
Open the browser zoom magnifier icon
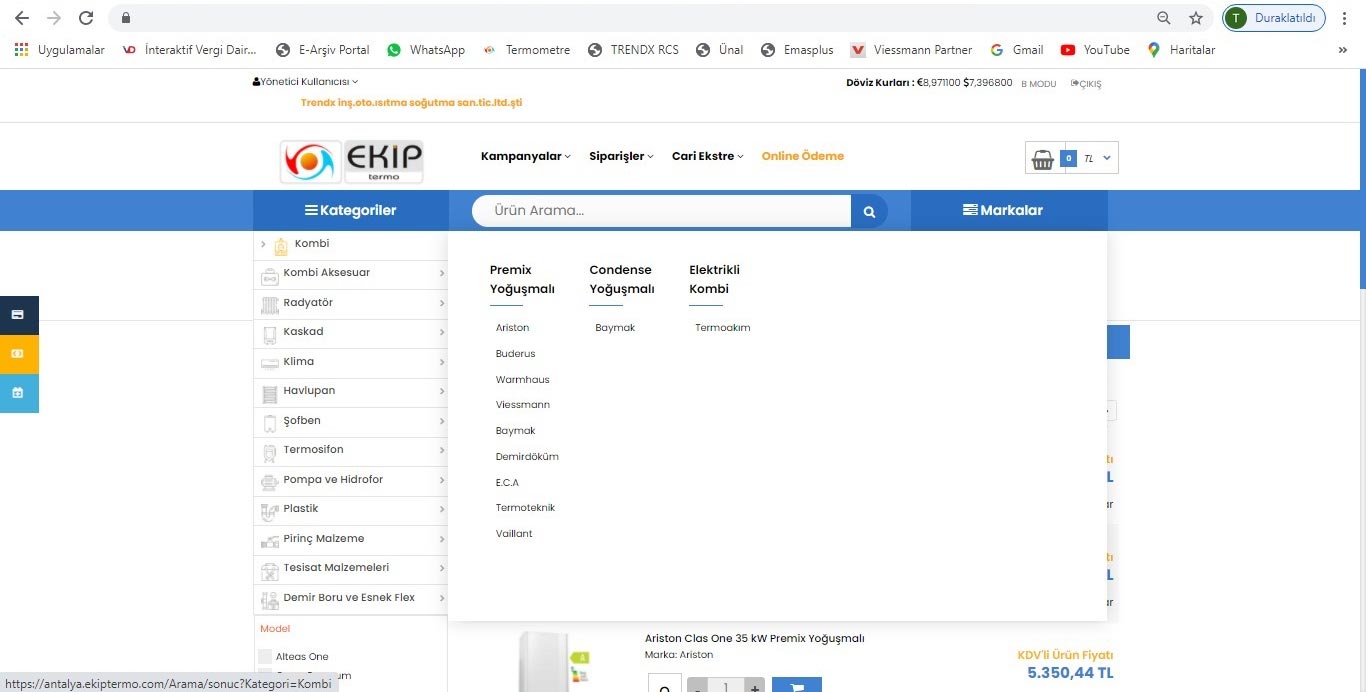1164,18
